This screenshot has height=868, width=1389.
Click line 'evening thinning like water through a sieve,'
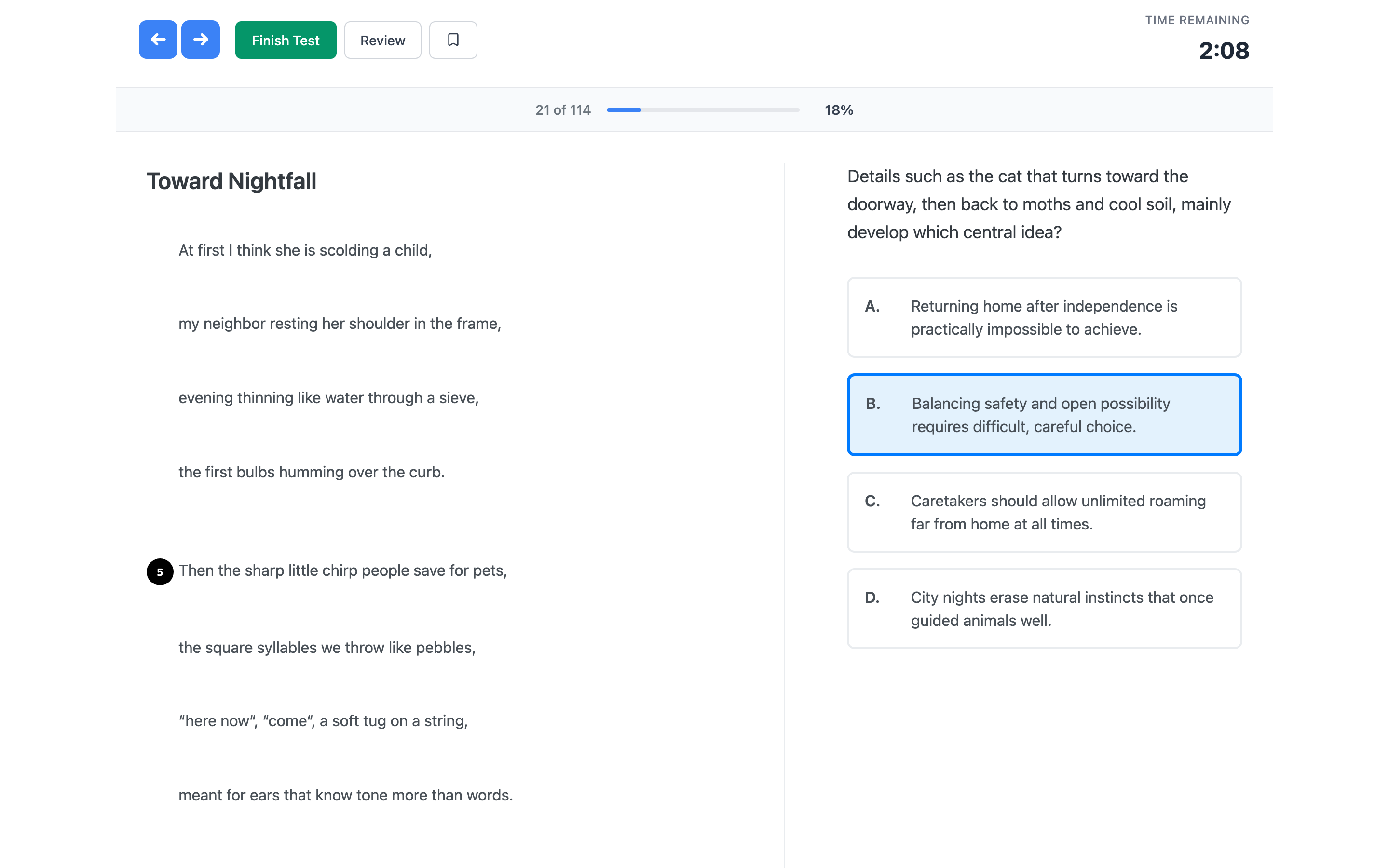tap(328, 398)
